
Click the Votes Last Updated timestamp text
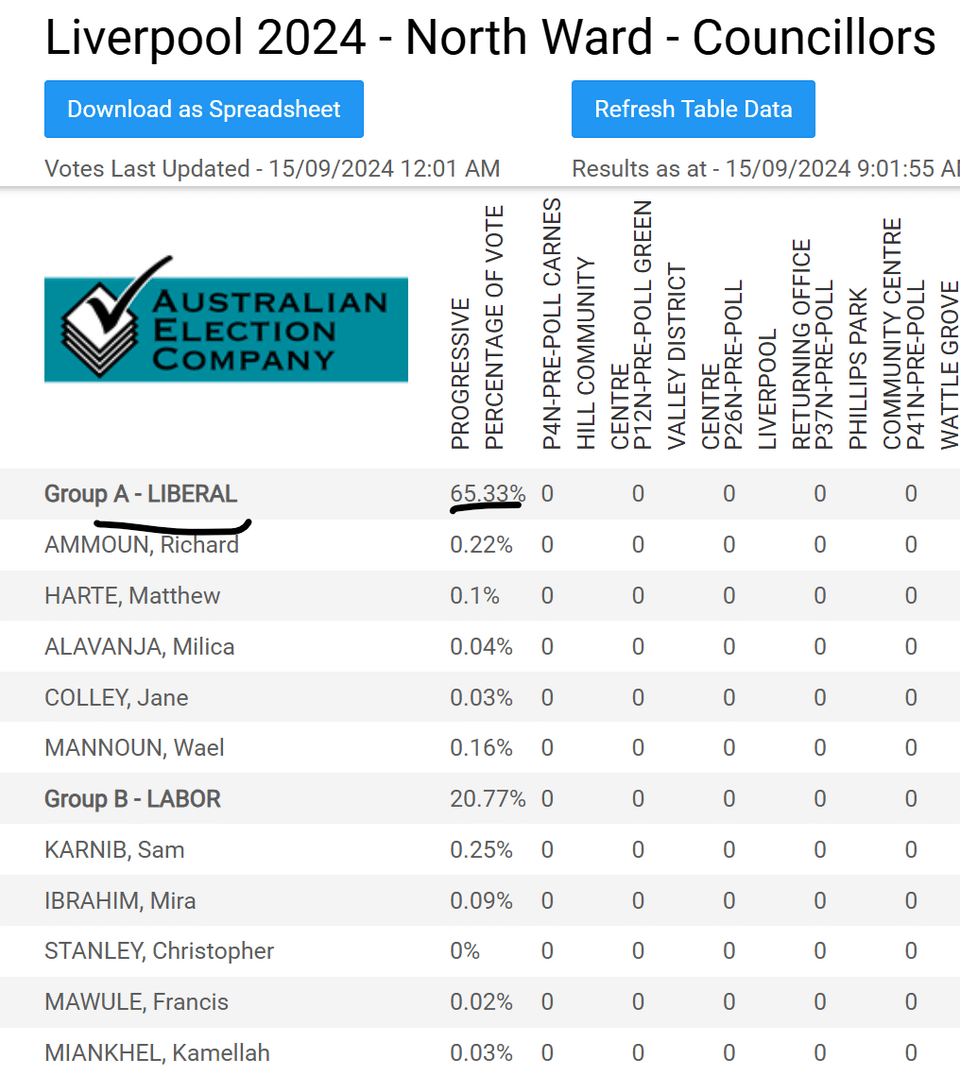point(272,168)
